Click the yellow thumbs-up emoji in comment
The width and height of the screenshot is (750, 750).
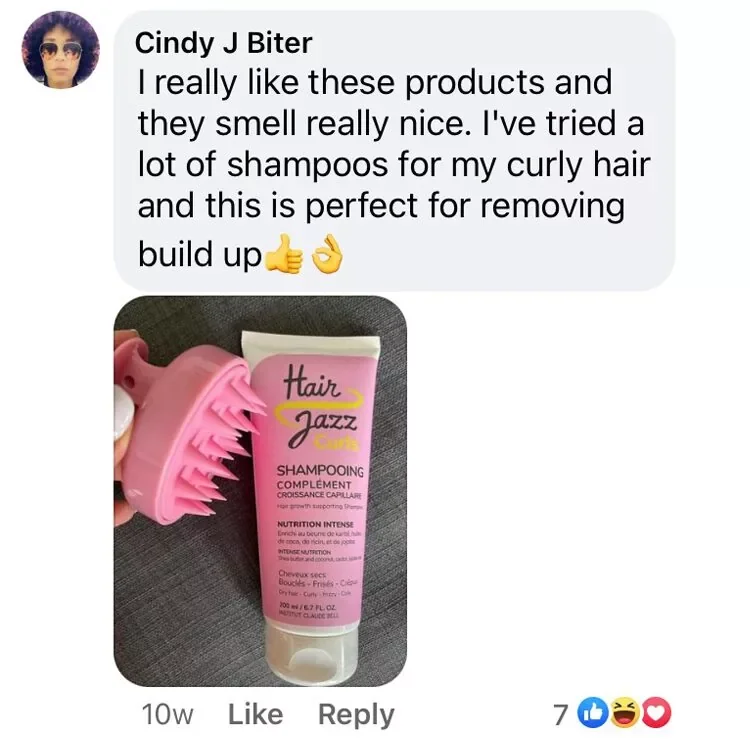(284, 254)
